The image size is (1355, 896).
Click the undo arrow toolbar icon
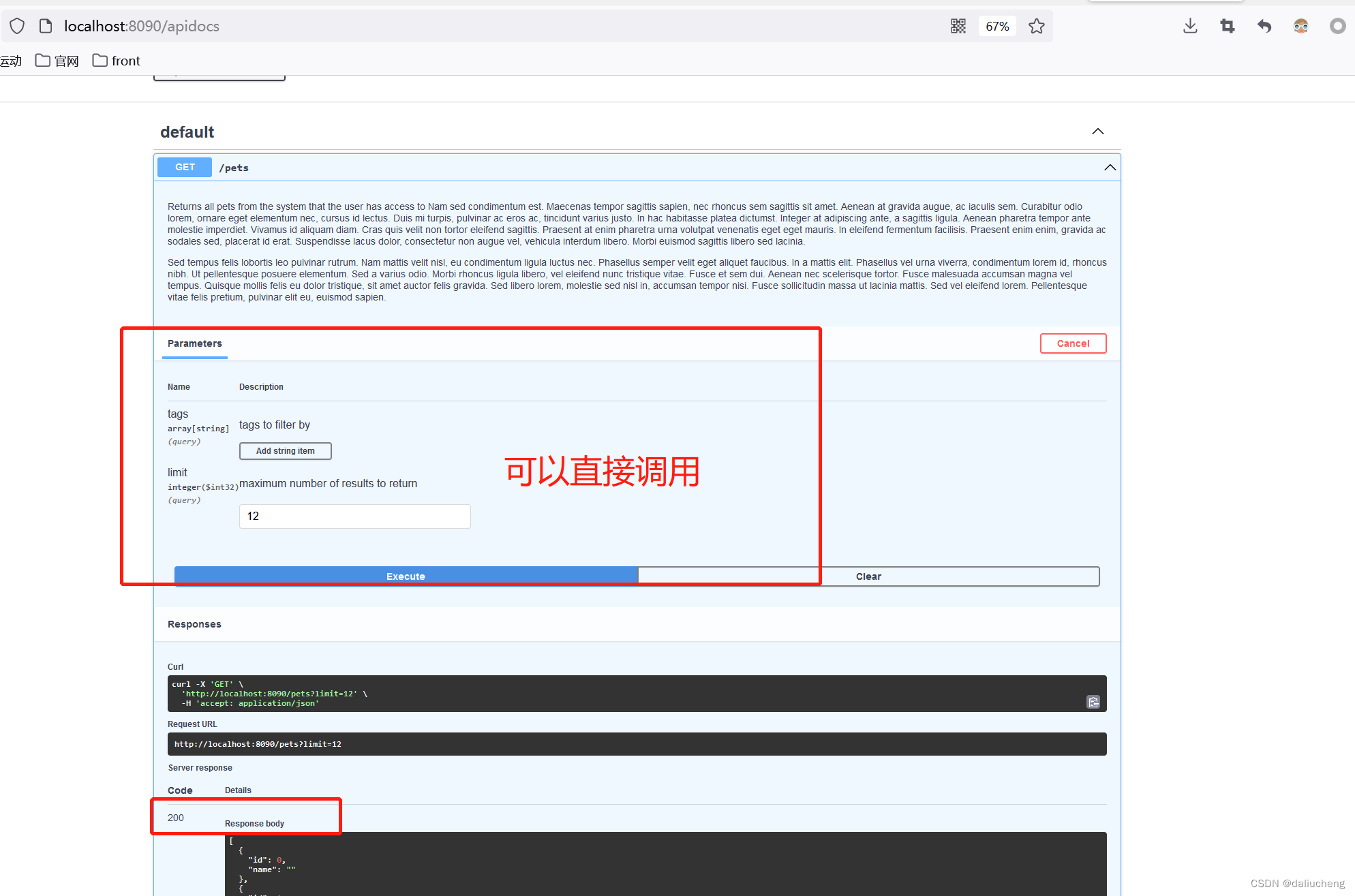(1264, 26)
